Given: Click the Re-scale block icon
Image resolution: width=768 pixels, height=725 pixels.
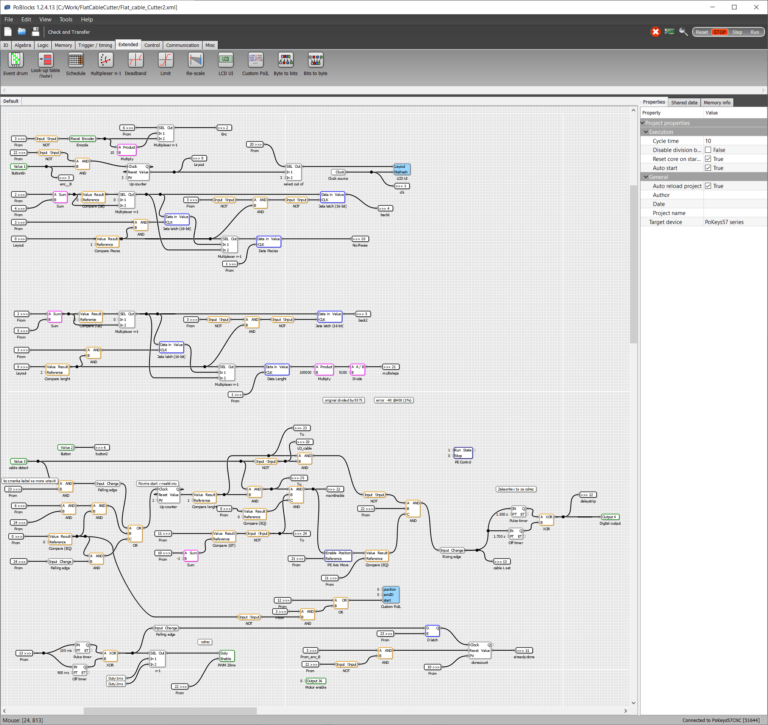Looking at the screenshot, I should click(195, 60).
